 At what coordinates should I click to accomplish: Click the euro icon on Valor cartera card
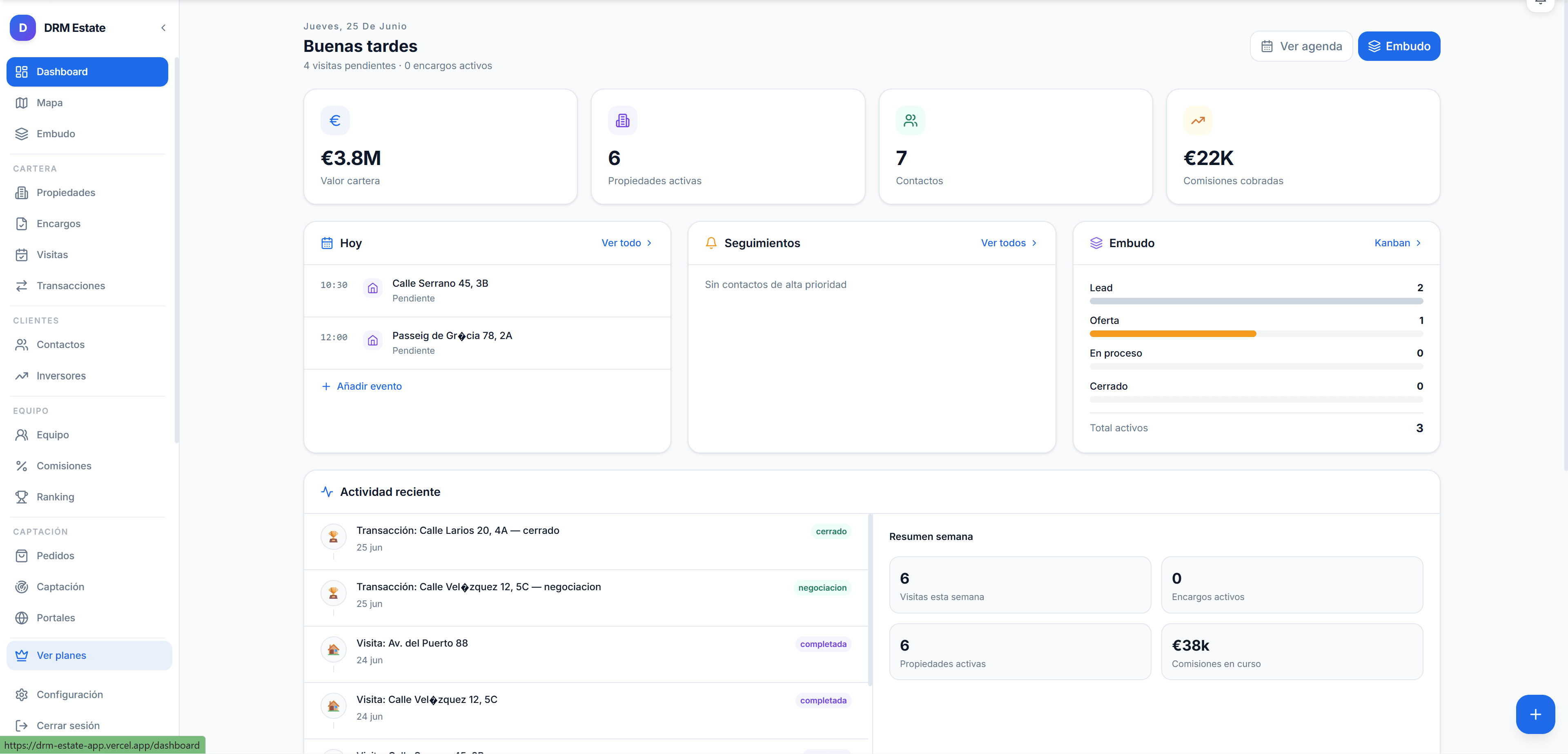(335, 120)
